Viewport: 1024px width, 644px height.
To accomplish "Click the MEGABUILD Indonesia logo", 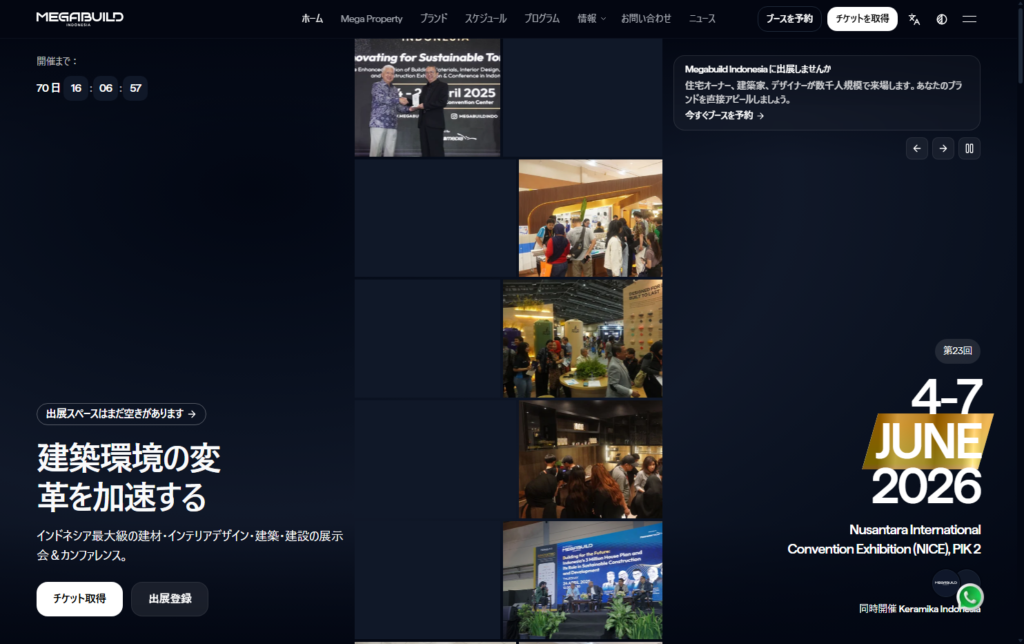I will click(78, 17).
